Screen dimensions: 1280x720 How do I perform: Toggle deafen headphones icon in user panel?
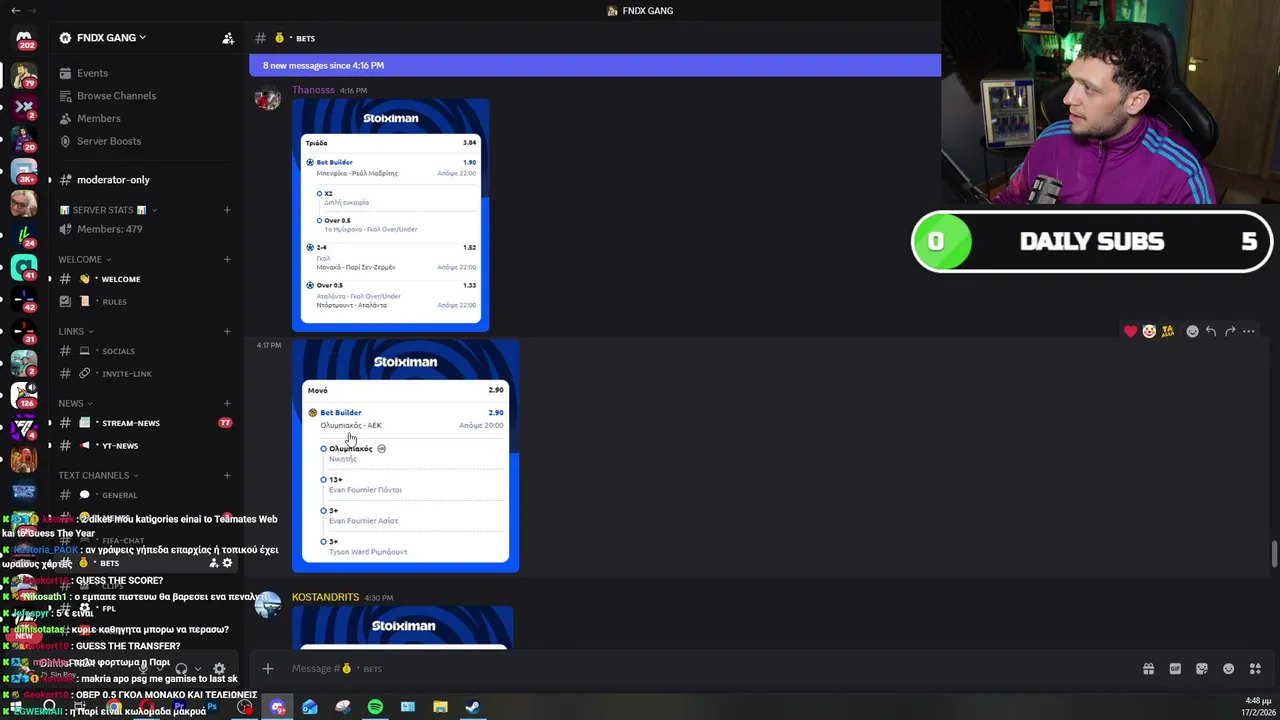pyautogui.click(x=181, y=668)
